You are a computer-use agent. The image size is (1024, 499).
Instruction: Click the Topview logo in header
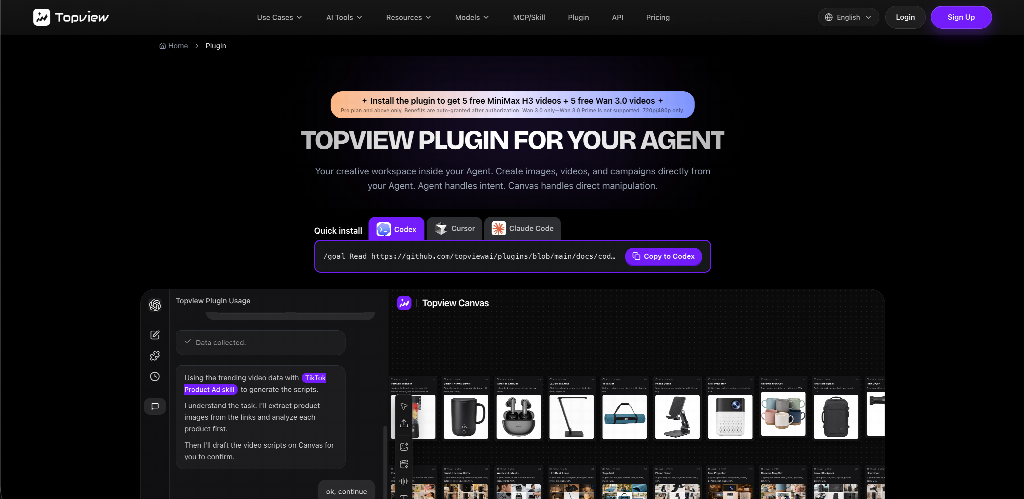[71, 18]
